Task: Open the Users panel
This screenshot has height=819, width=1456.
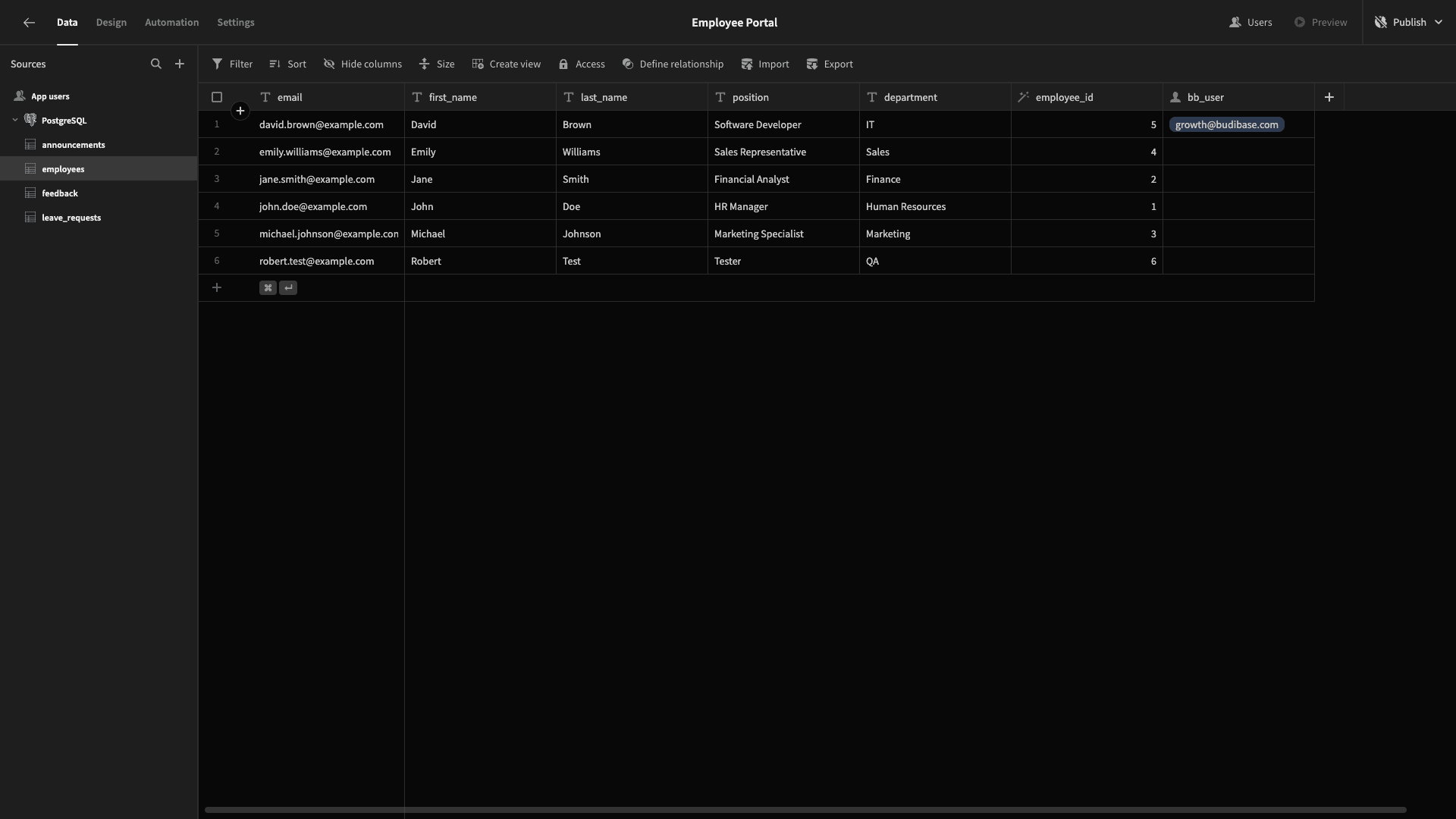Action: pos(1250,23)
